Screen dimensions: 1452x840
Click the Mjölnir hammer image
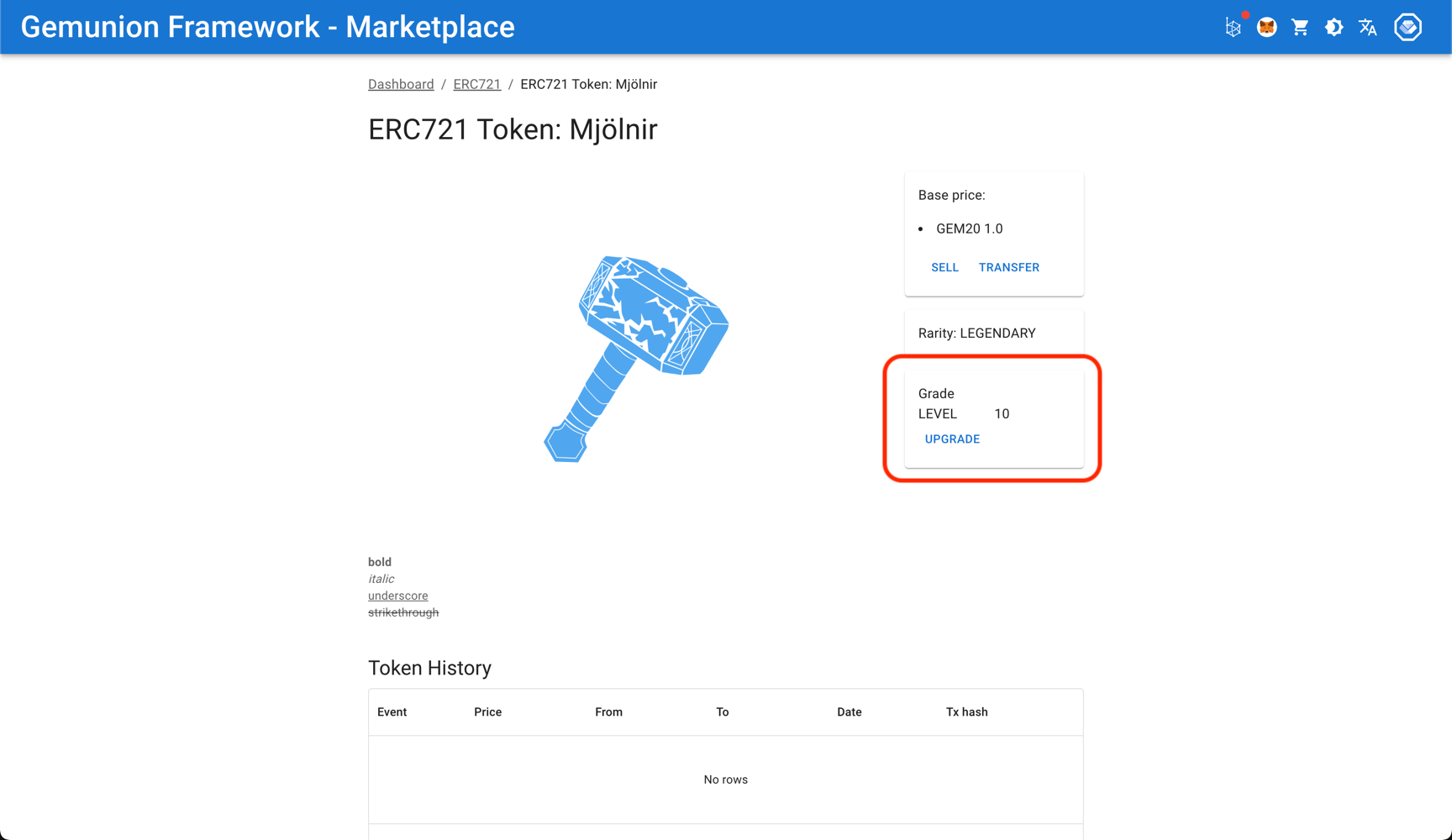click(636, 359)
